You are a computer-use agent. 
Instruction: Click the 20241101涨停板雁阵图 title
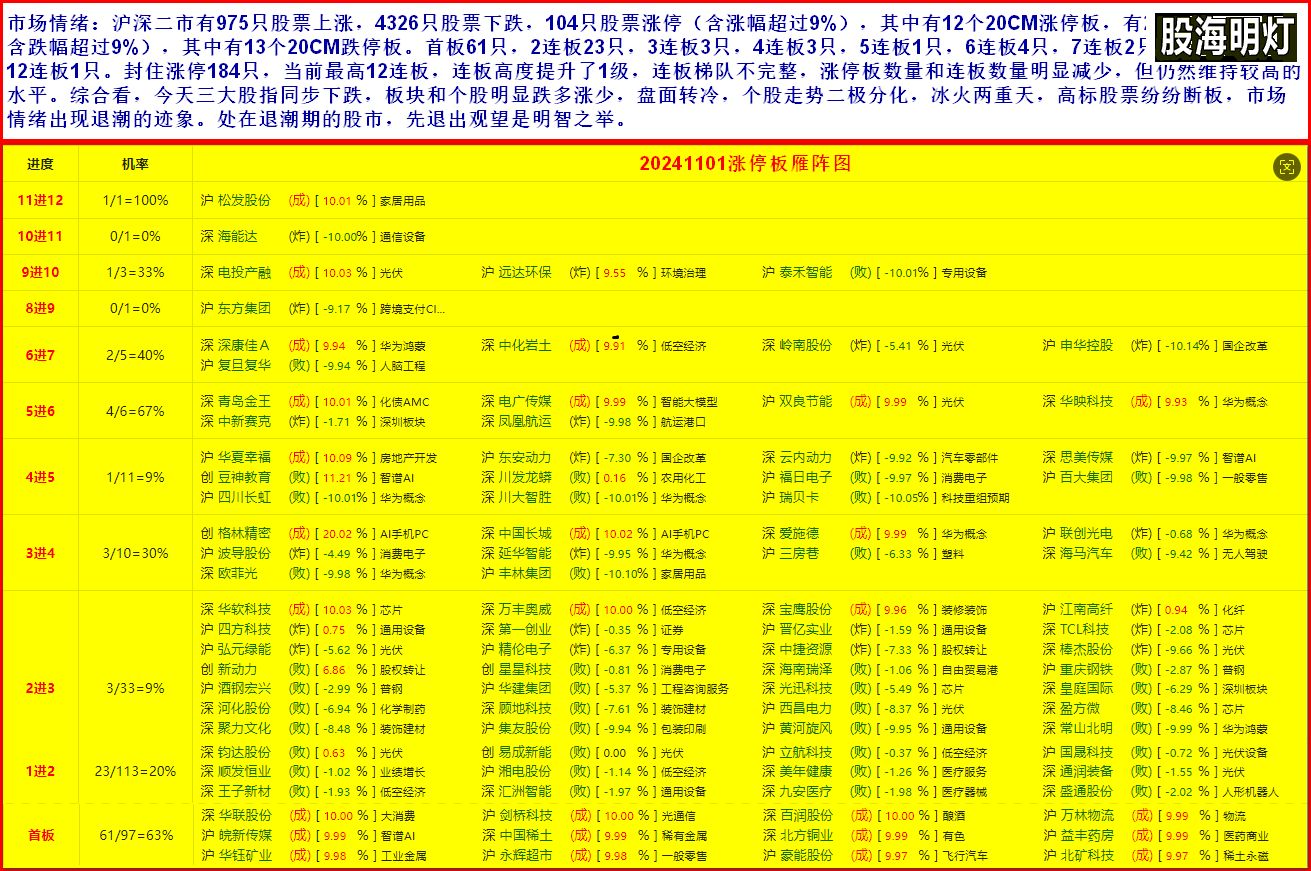click(745, 164)
